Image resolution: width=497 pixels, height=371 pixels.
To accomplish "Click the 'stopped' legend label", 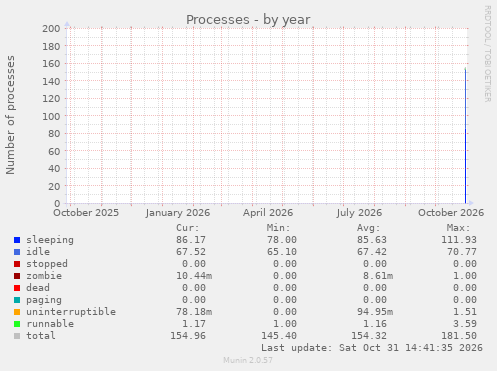I will point(47,264).
